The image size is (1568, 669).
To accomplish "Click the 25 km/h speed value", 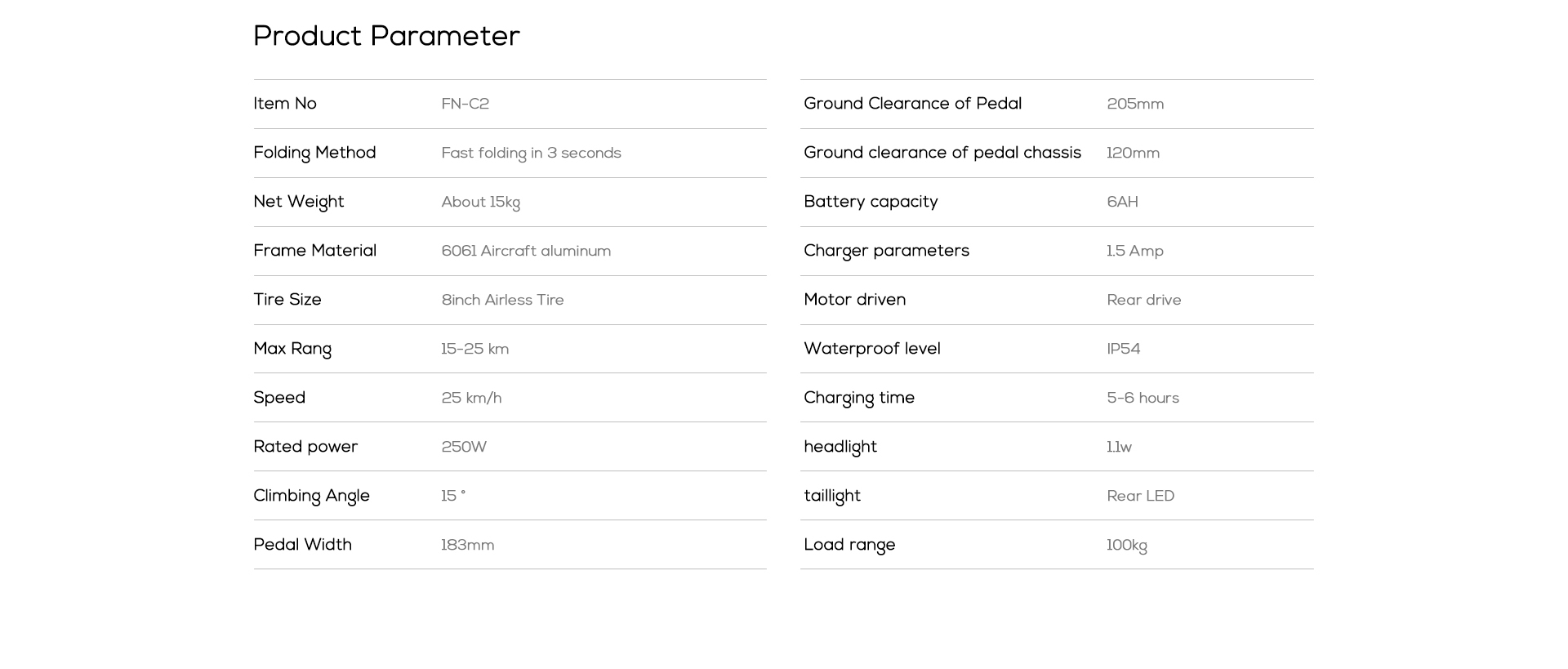I will point(471,398).
